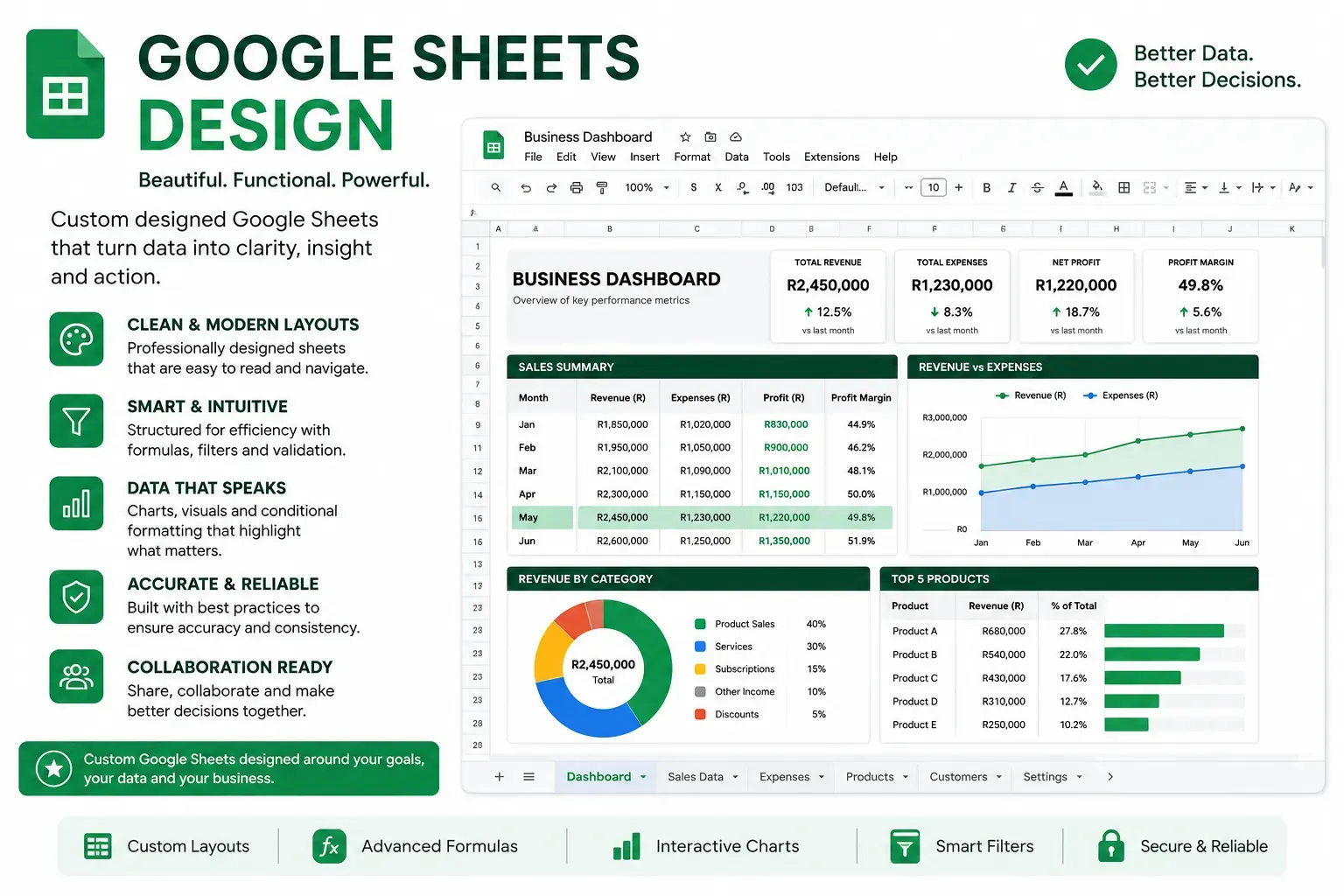The width and height of the screenshot is (1344, 896).
Task: Expand the Settings tab options arrow
Action: click(x=1079, y=777)
